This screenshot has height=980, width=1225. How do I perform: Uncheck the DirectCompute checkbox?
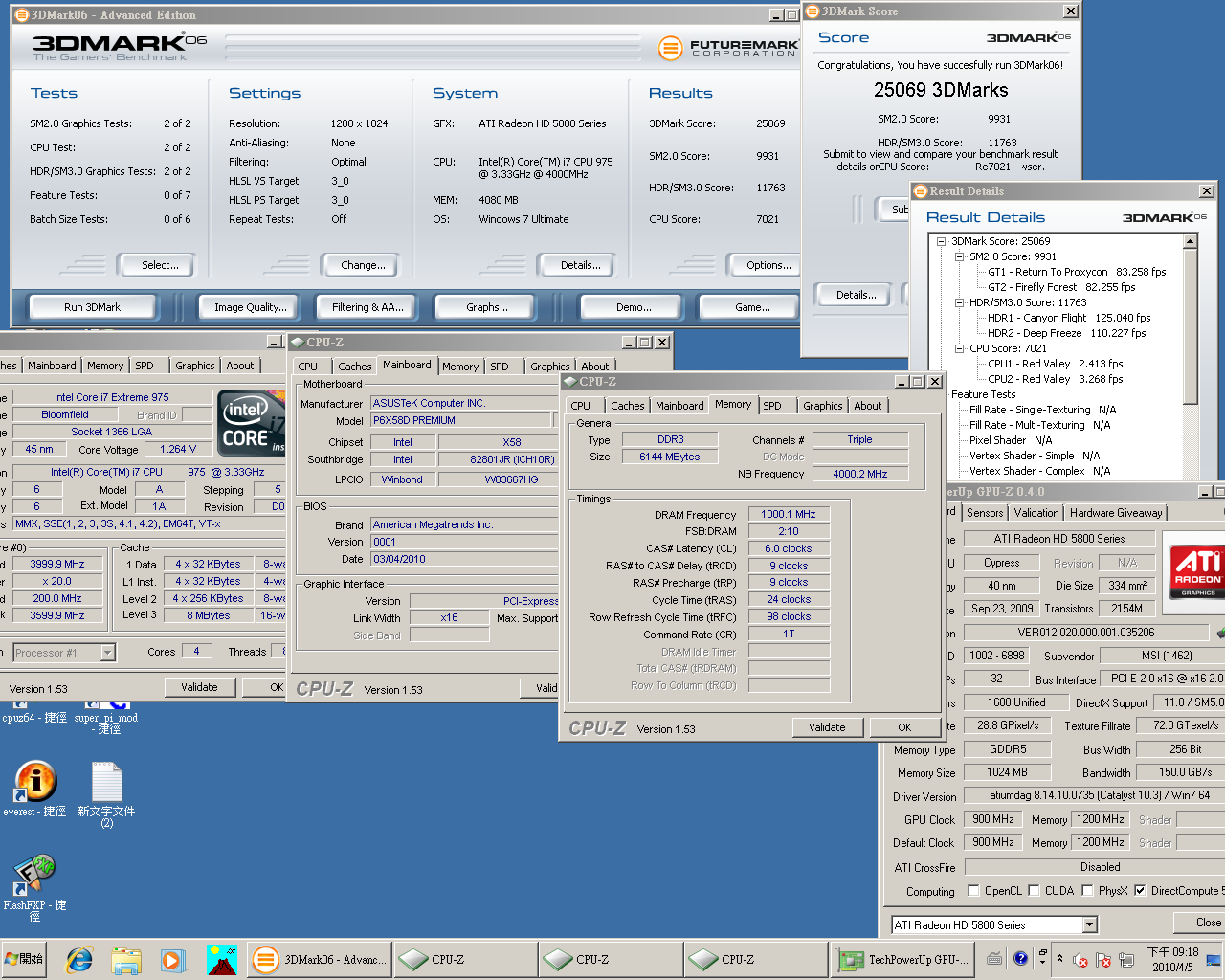1139,891
